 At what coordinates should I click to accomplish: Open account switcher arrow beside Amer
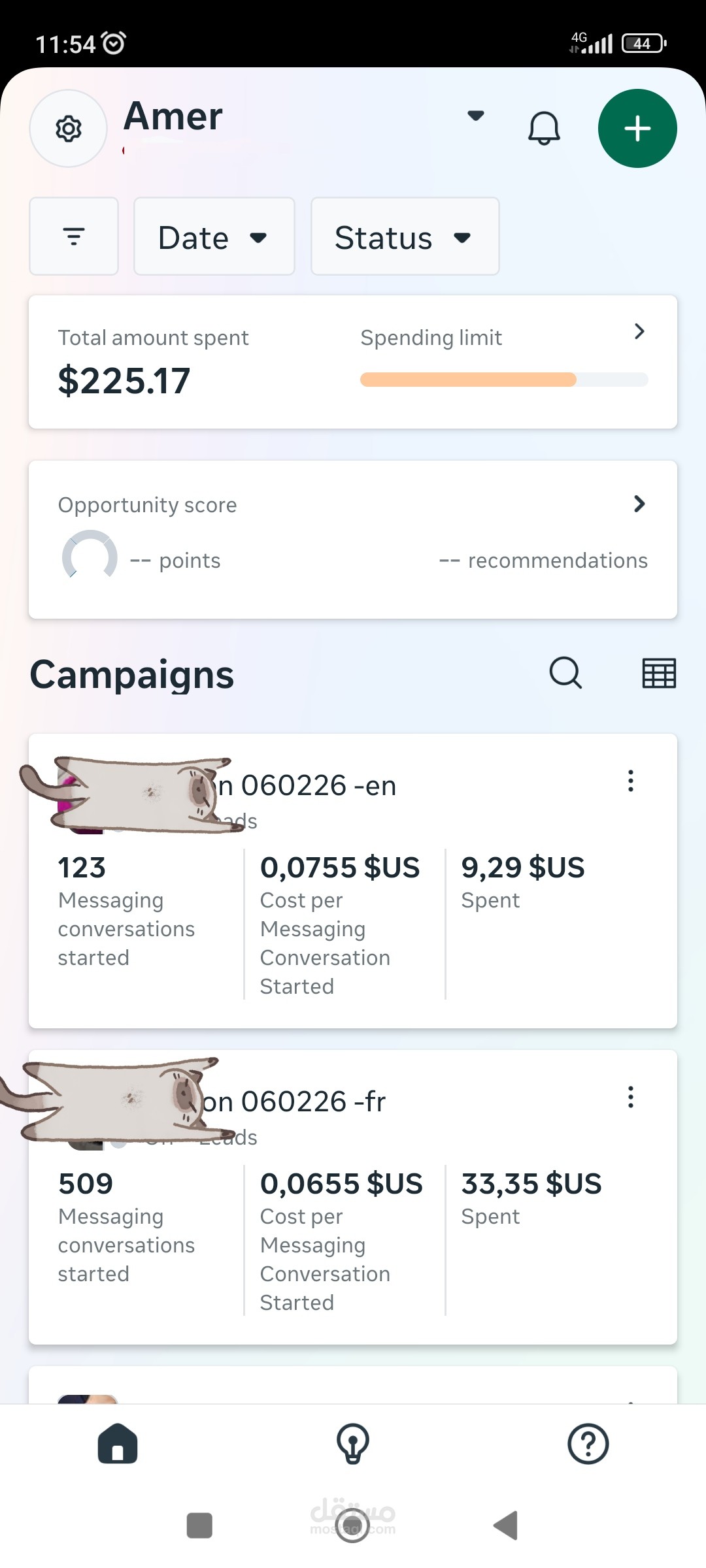point(476,116)
